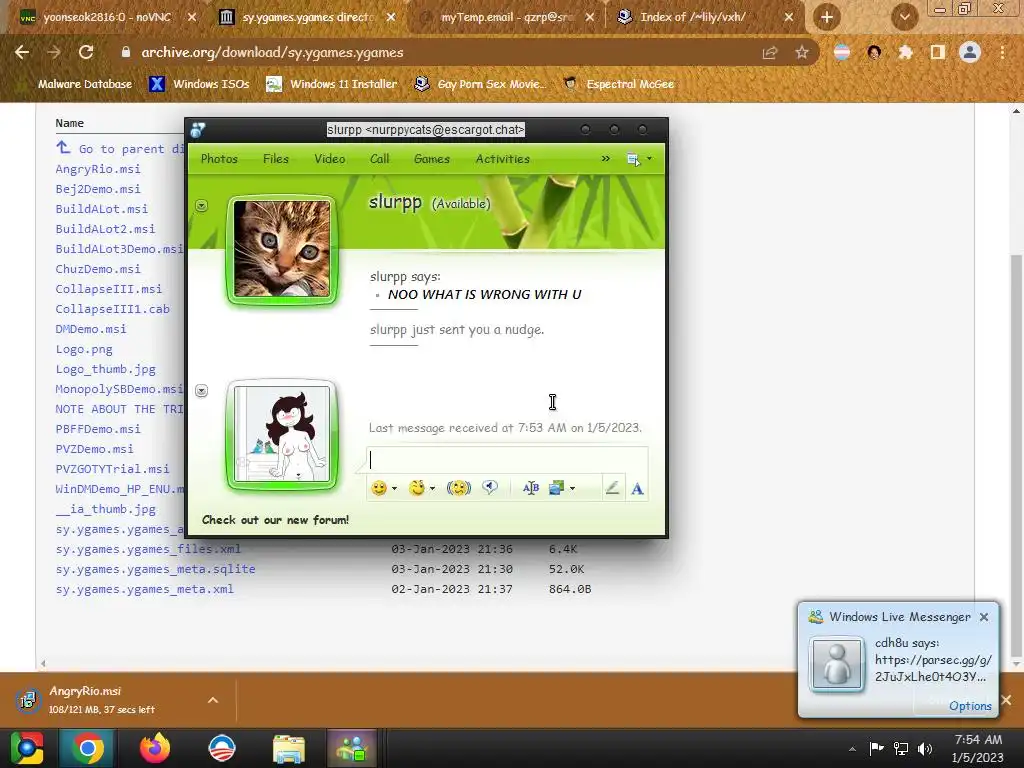Open the Malware Database bookmark
The height and width of the screenshot is (768, 1024).
pos(85,84)
